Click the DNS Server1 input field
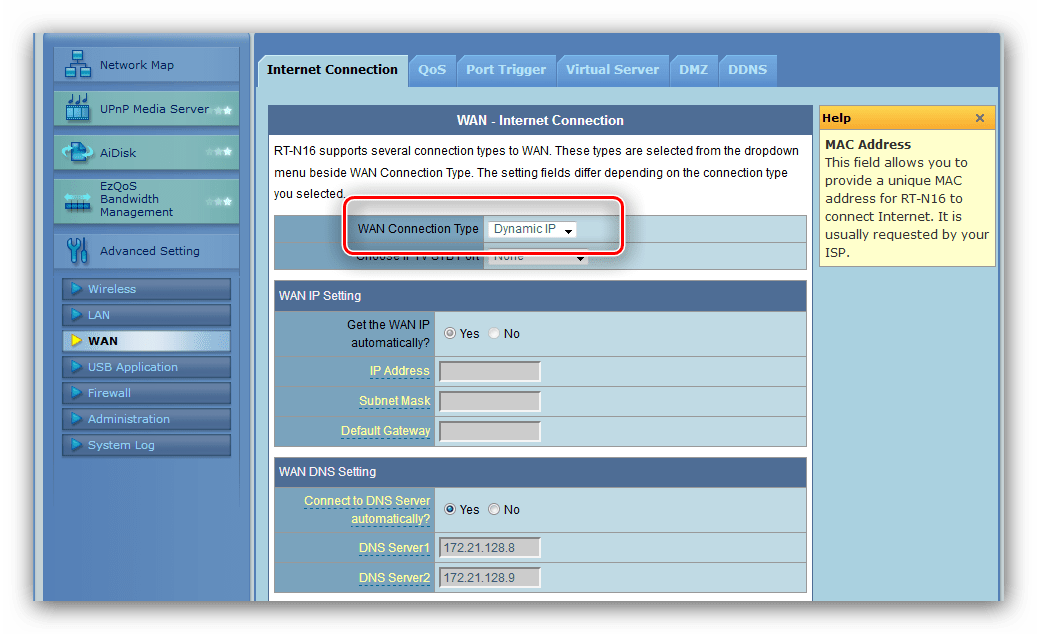 (490, 548)
